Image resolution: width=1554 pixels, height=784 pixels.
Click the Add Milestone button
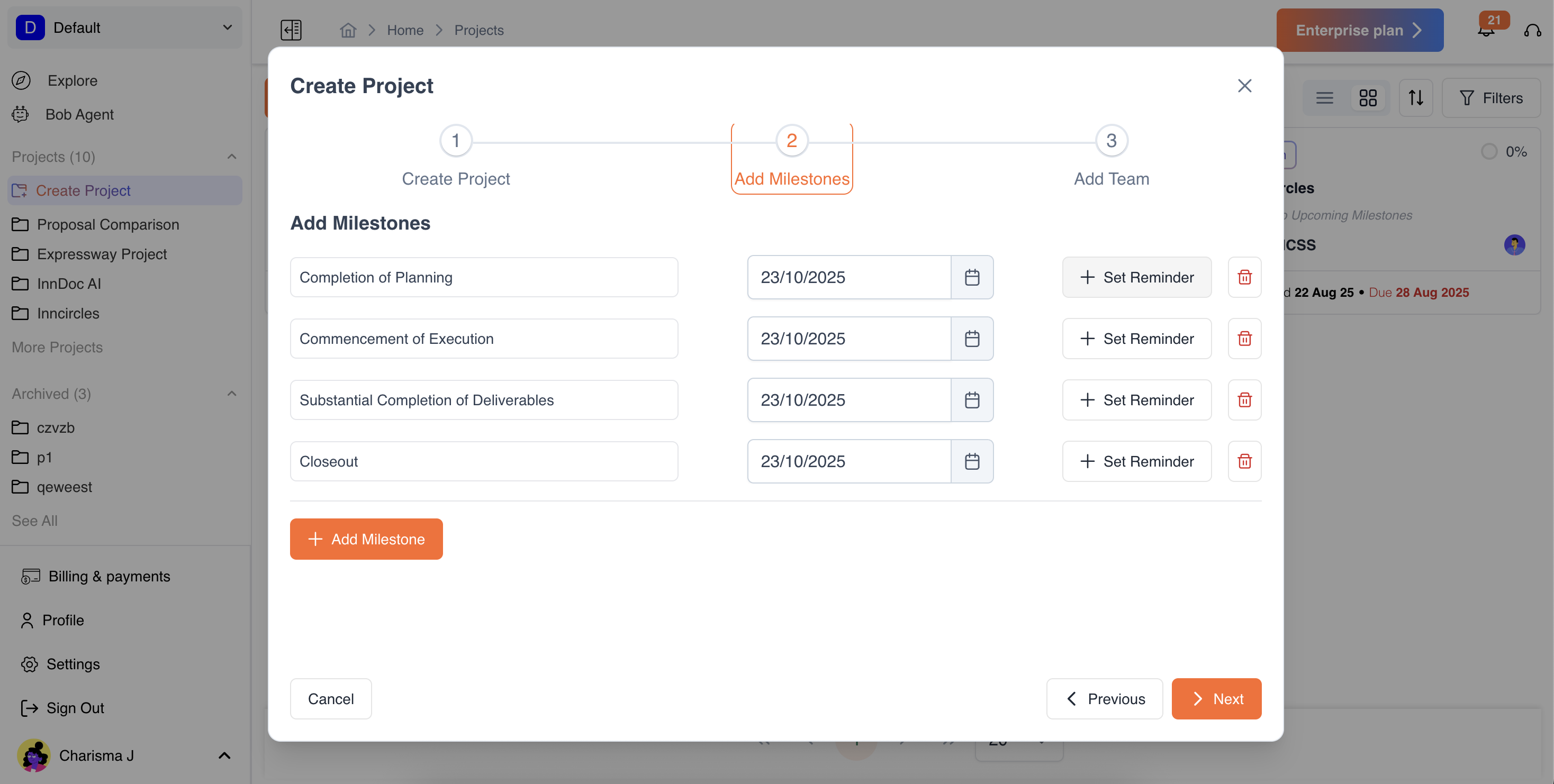click(366, 539)
